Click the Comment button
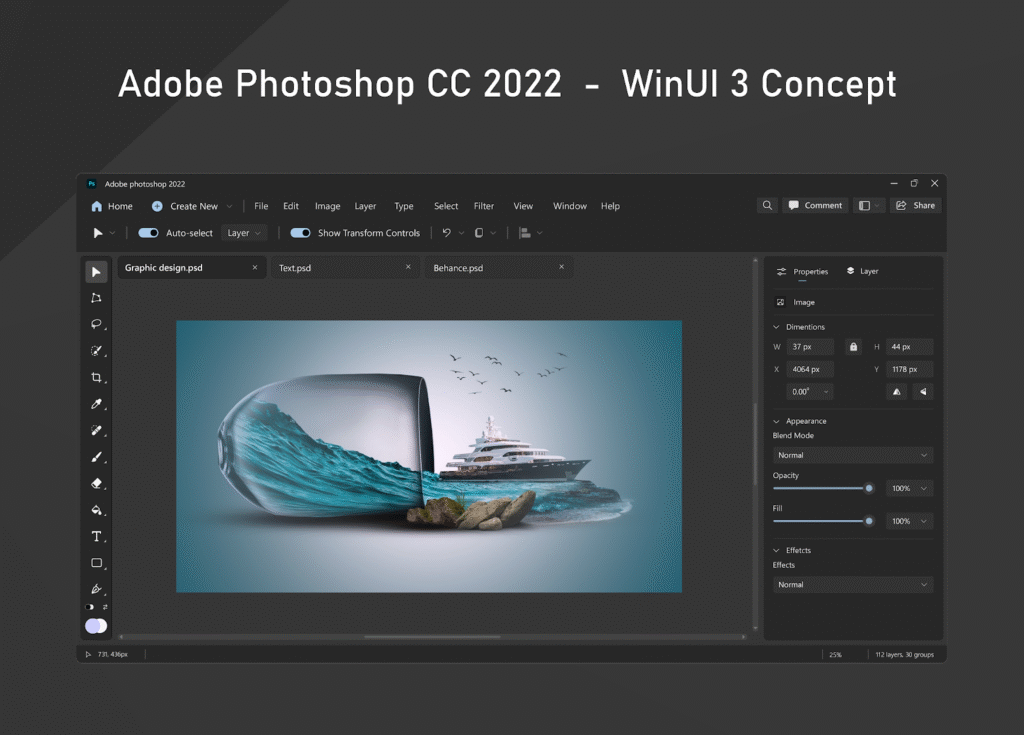 (x=816, y=205)
